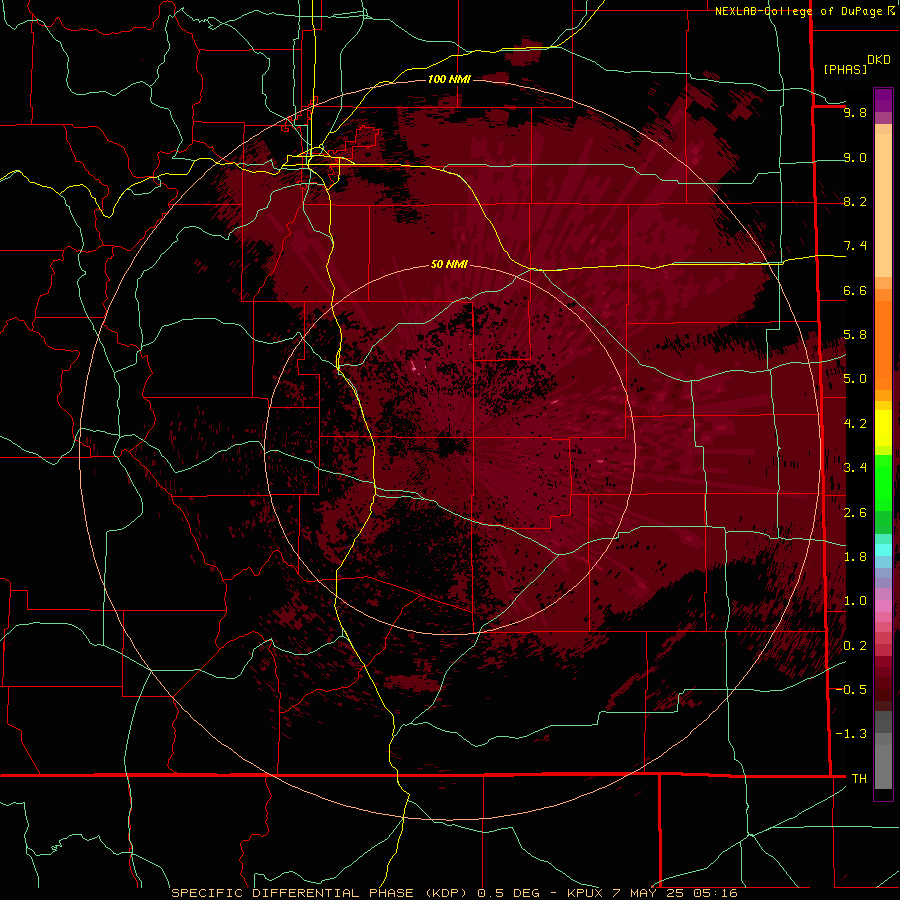This screenshot has width=900, height=900.
Task: Click the 5.0 scale value
Action: tap(855, 379)
